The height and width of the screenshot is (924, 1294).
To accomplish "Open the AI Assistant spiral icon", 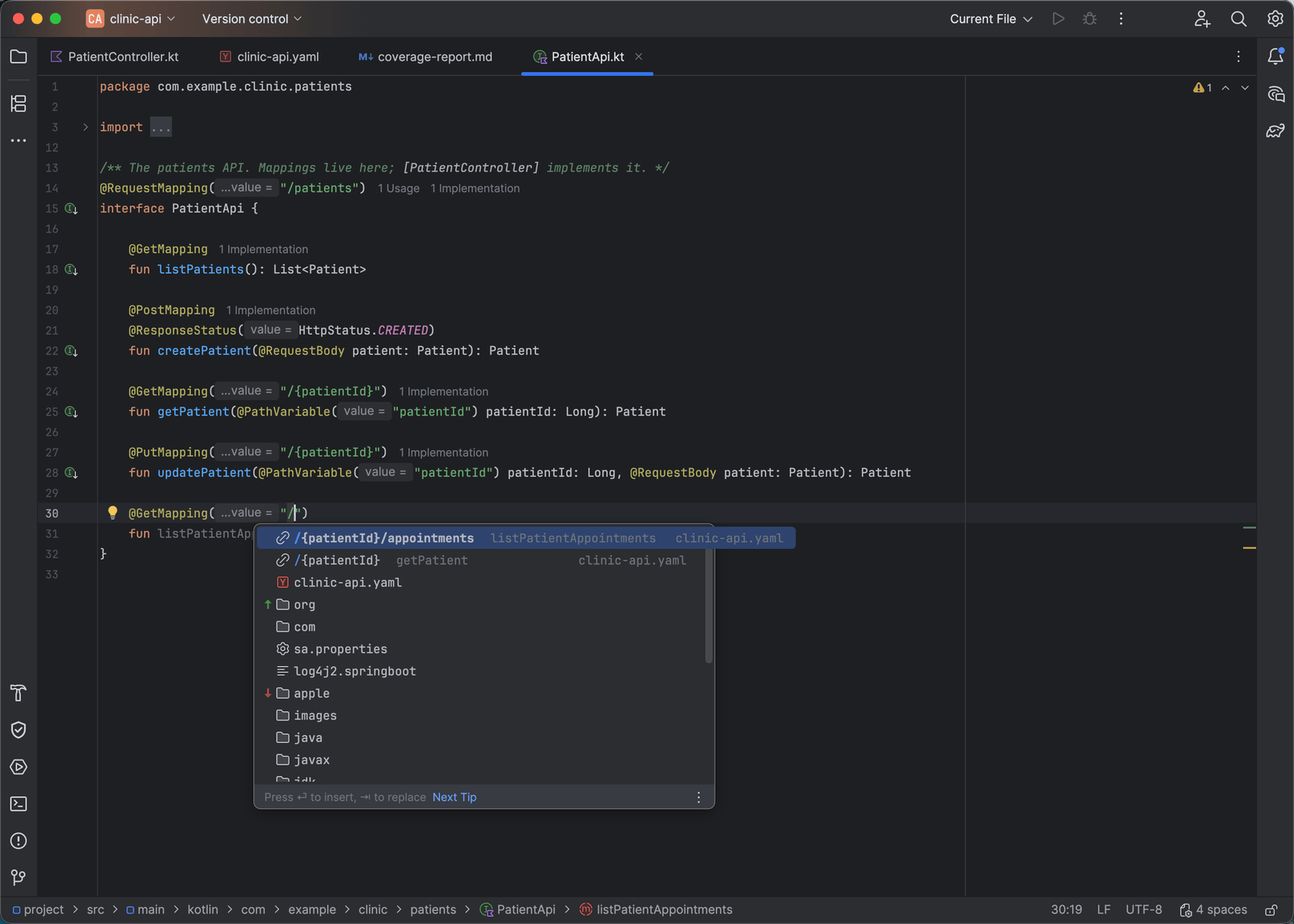I will coord(1275,94).
